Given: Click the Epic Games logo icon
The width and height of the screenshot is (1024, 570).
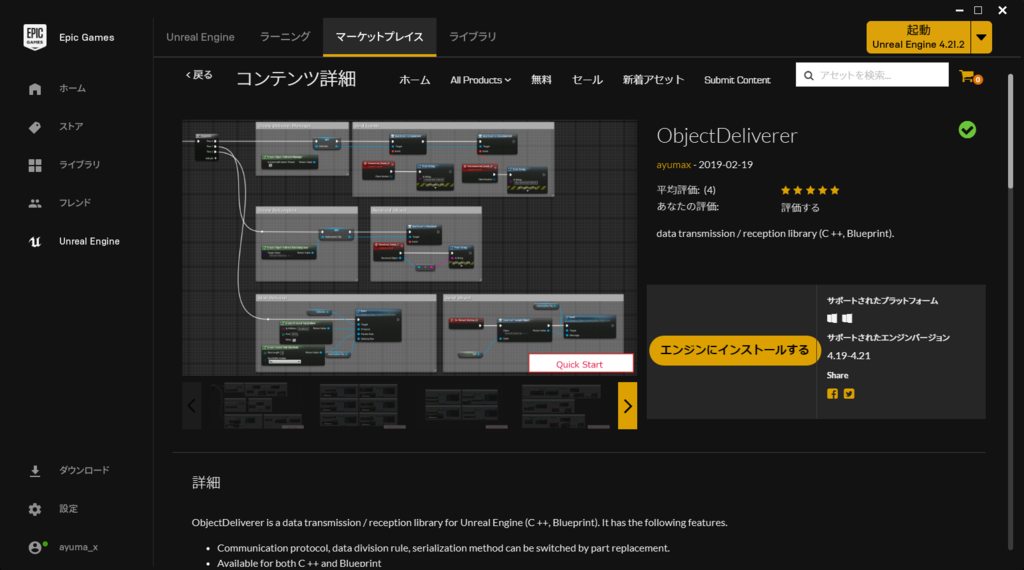Looking at the screenshot, I should pos(35,37).
